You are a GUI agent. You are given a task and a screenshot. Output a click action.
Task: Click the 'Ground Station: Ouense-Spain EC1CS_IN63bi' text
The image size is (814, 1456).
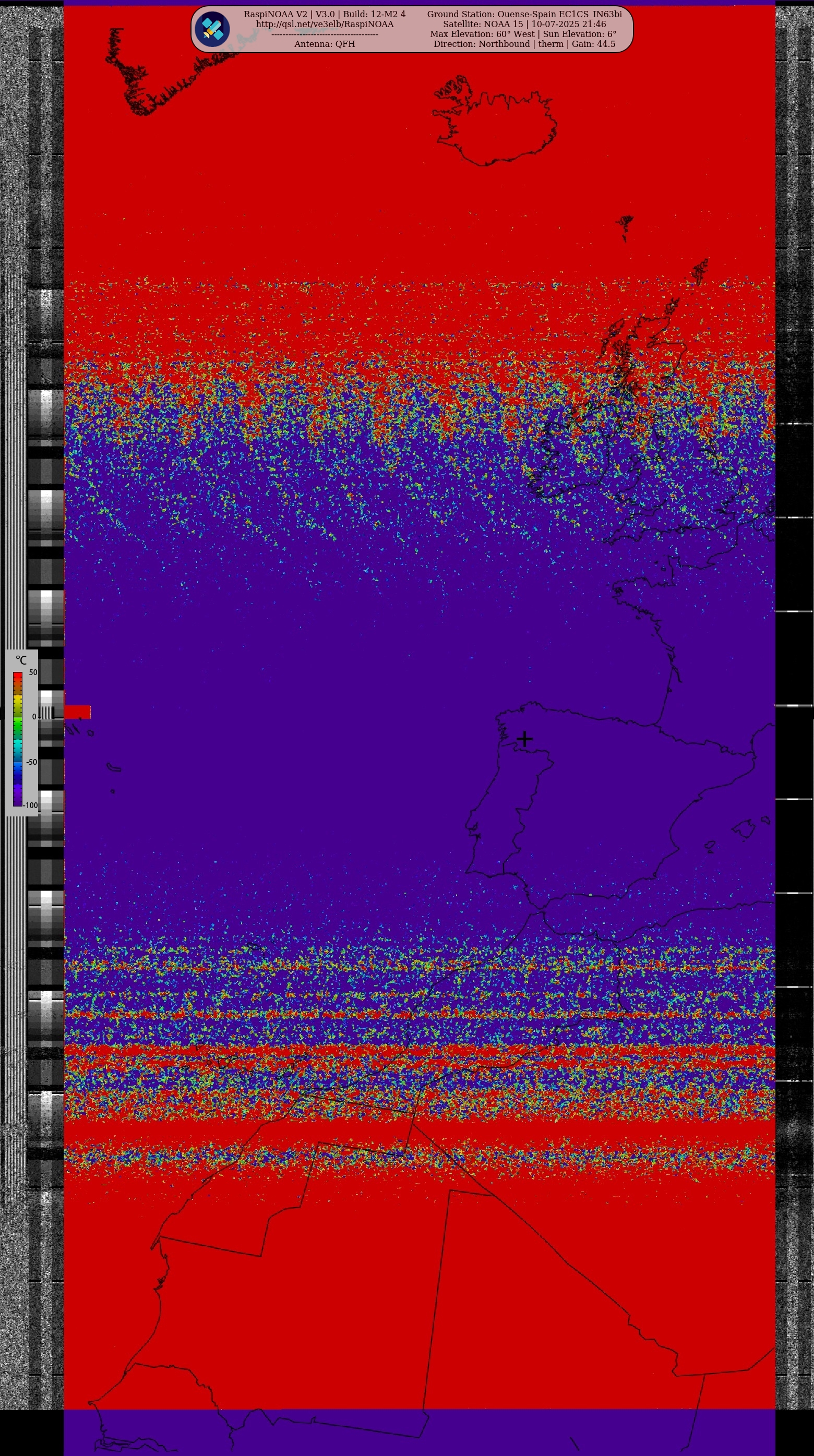click(x=524, y=14)
